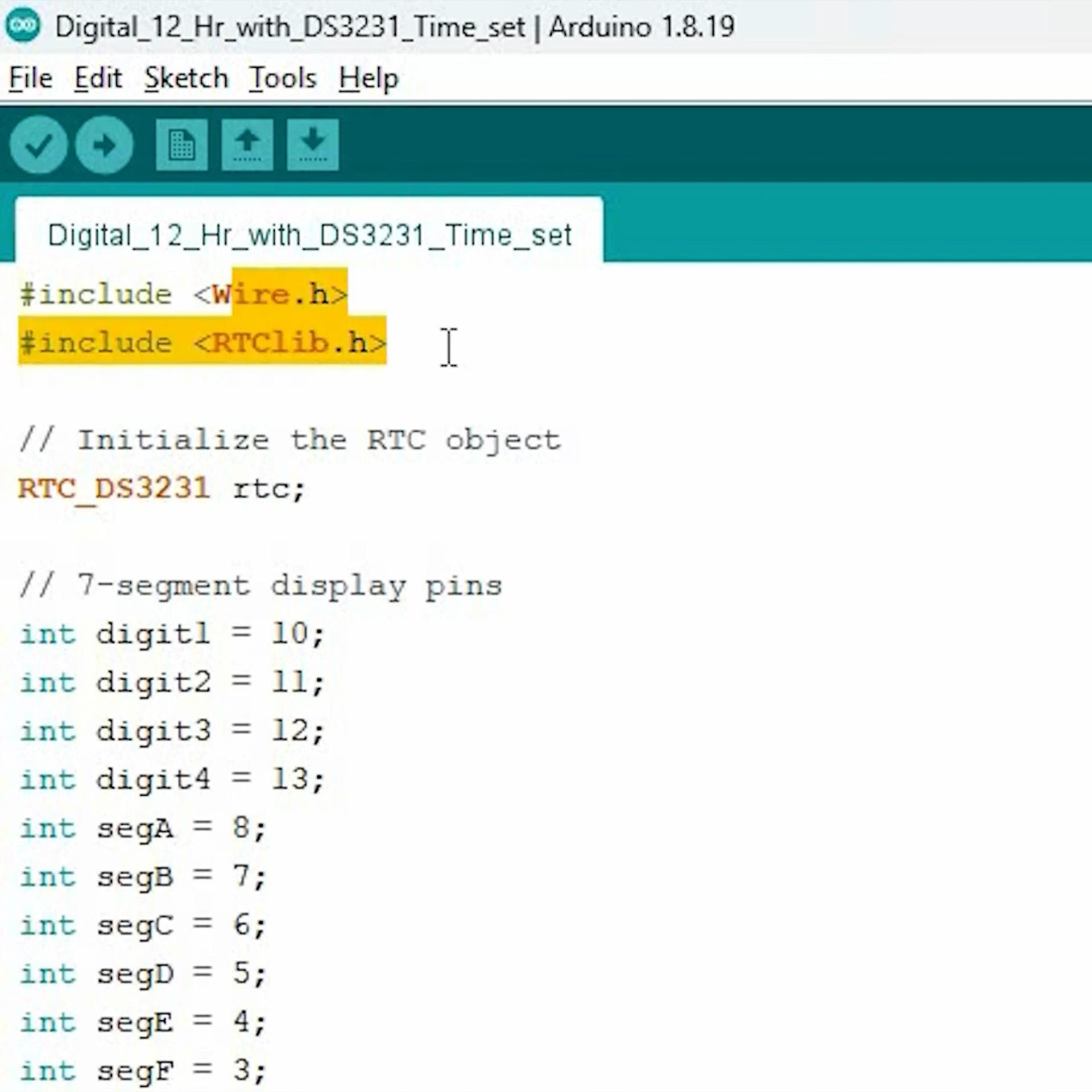Click the 7-segment display pins comment
The width and height of the screenshot is (1092, 1092).
pyautogui.click(x=260, y=585)
